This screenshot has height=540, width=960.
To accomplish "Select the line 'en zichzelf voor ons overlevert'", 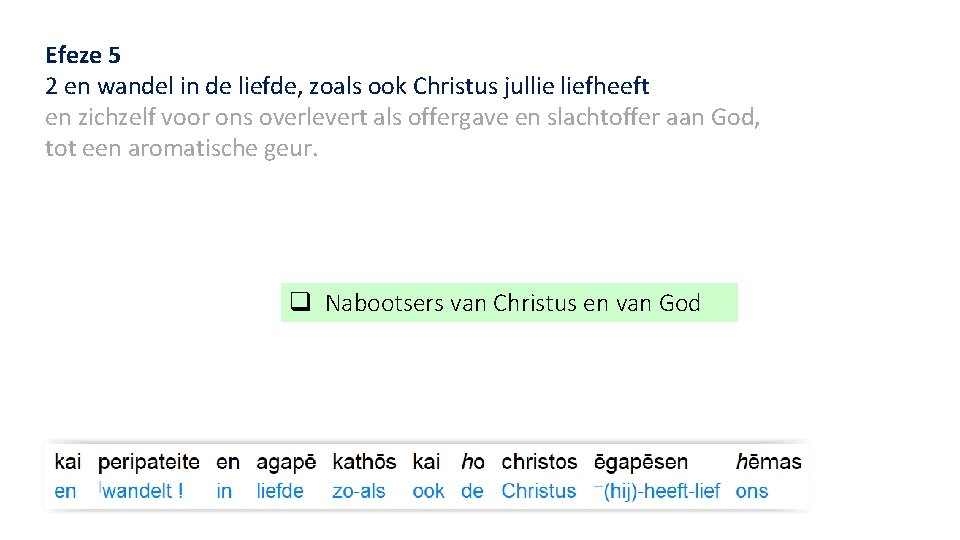I will click(x=402, y=118).
